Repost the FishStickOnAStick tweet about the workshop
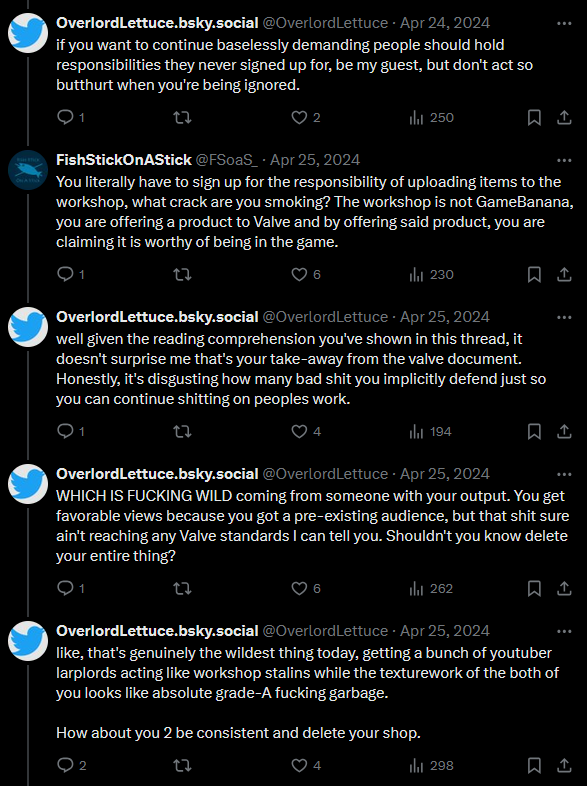Viewport: 587px width, 786px height. coord(182,275)
